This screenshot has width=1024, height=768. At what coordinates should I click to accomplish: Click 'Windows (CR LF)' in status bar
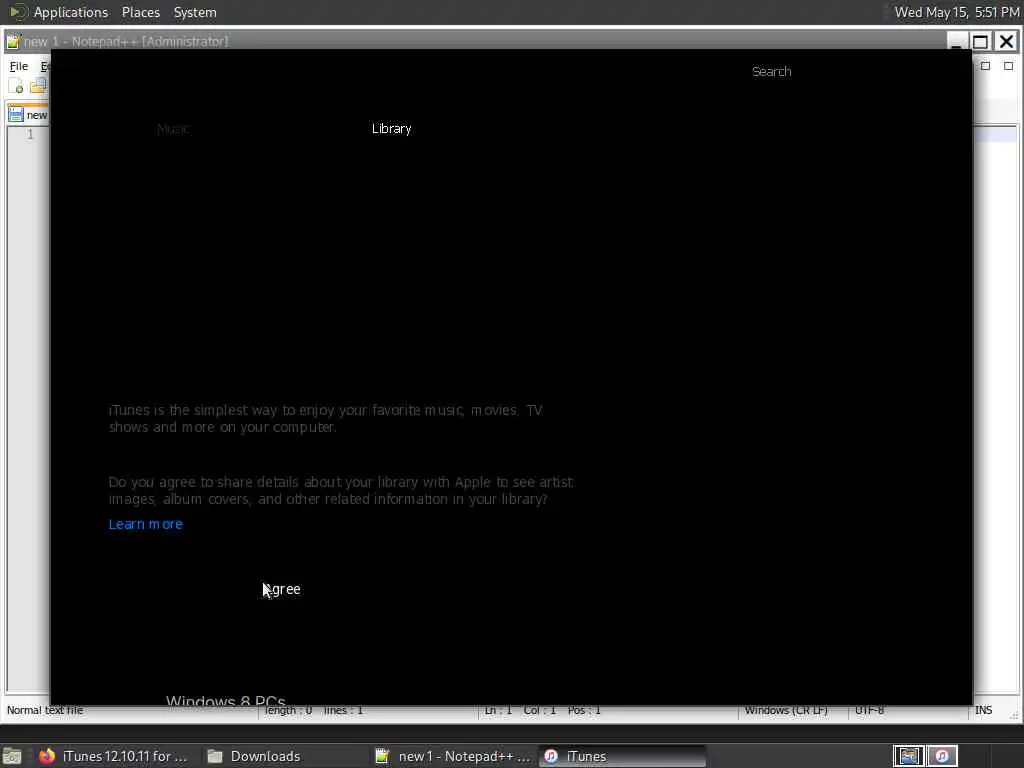click(786, 710)
